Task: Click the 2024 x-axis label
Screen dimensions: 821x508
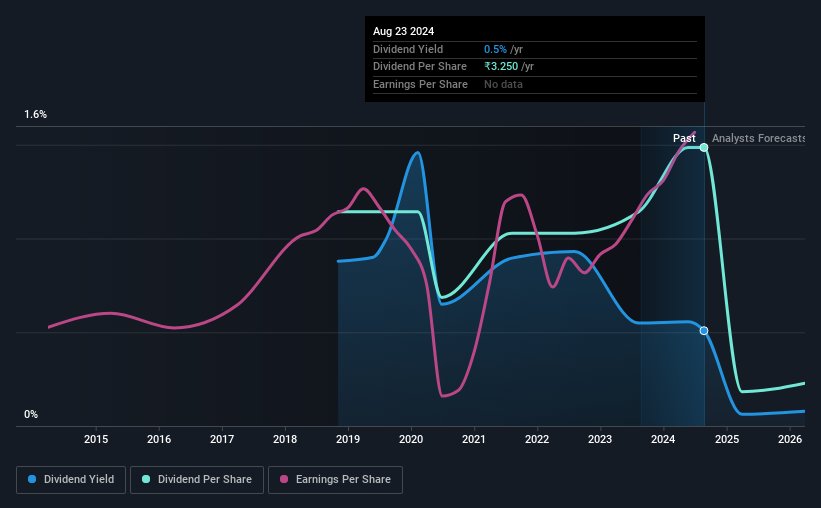Action: tap(663, 439)
